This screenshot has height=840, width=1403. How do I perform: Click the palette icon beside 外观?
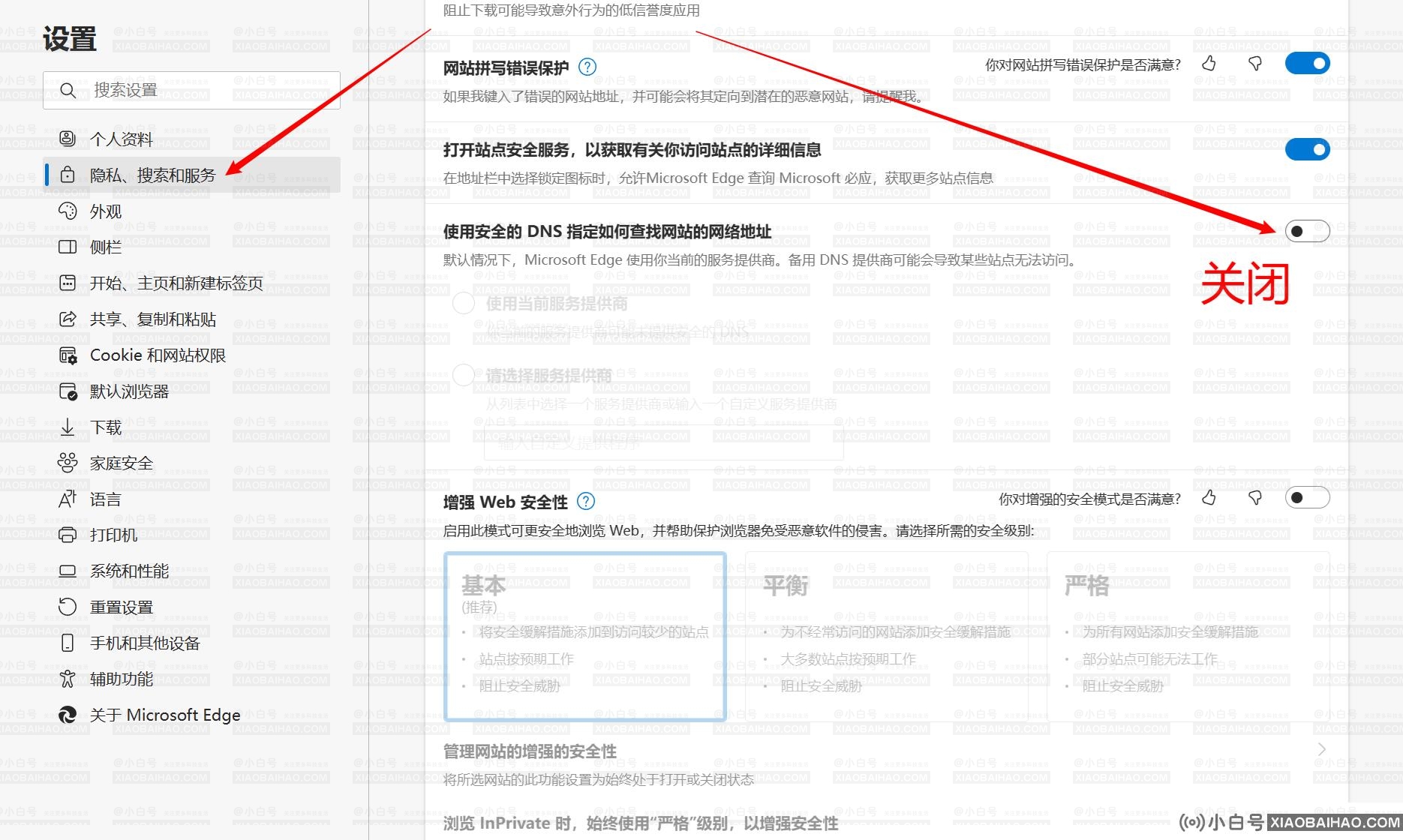(68, 211)
